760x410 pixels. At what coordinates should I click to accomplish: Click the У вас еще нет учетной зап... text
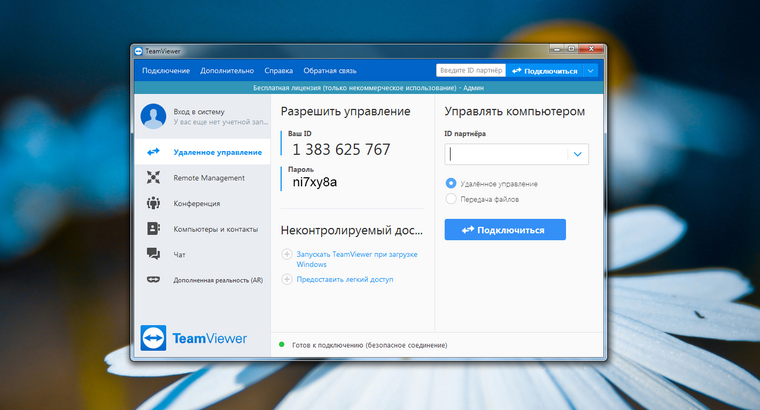221,122
